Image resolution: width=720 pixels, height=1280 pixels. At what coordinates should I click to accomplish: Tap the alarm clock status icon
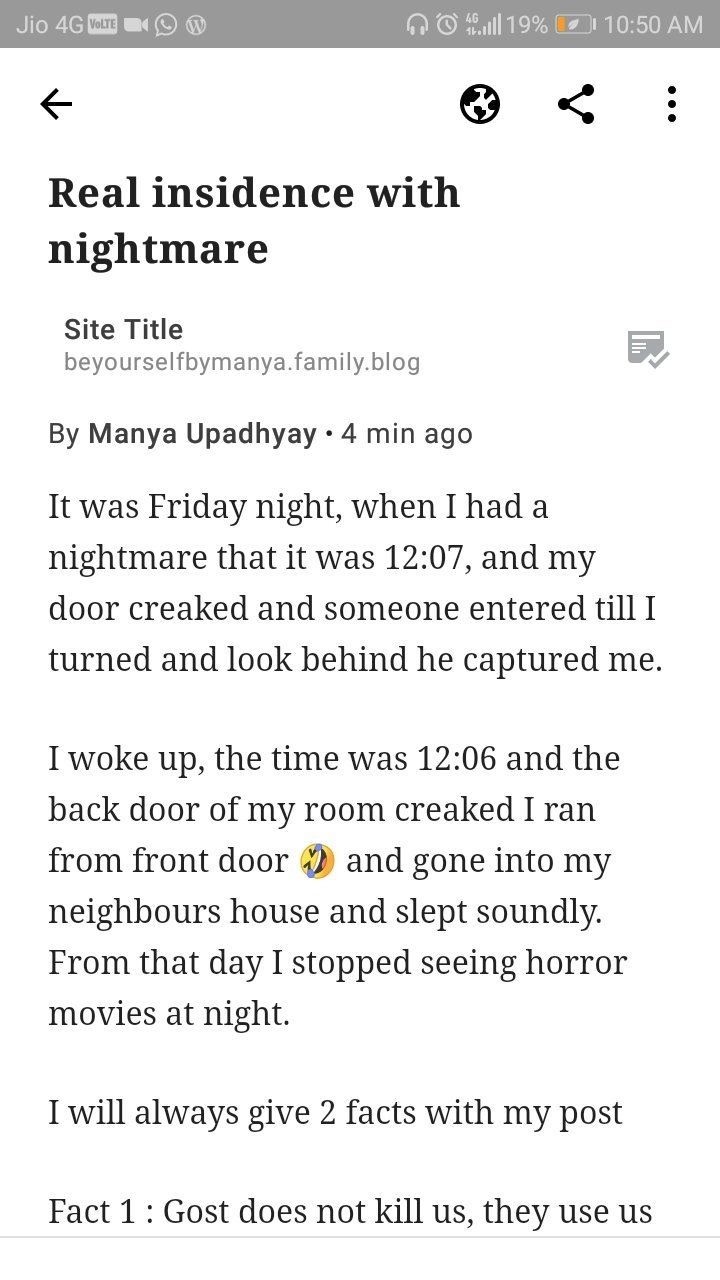(448, 25)
